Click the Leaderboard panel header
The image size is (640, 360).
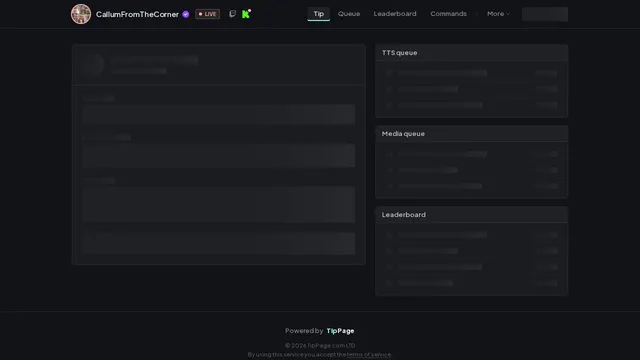(x=471, y=214)
